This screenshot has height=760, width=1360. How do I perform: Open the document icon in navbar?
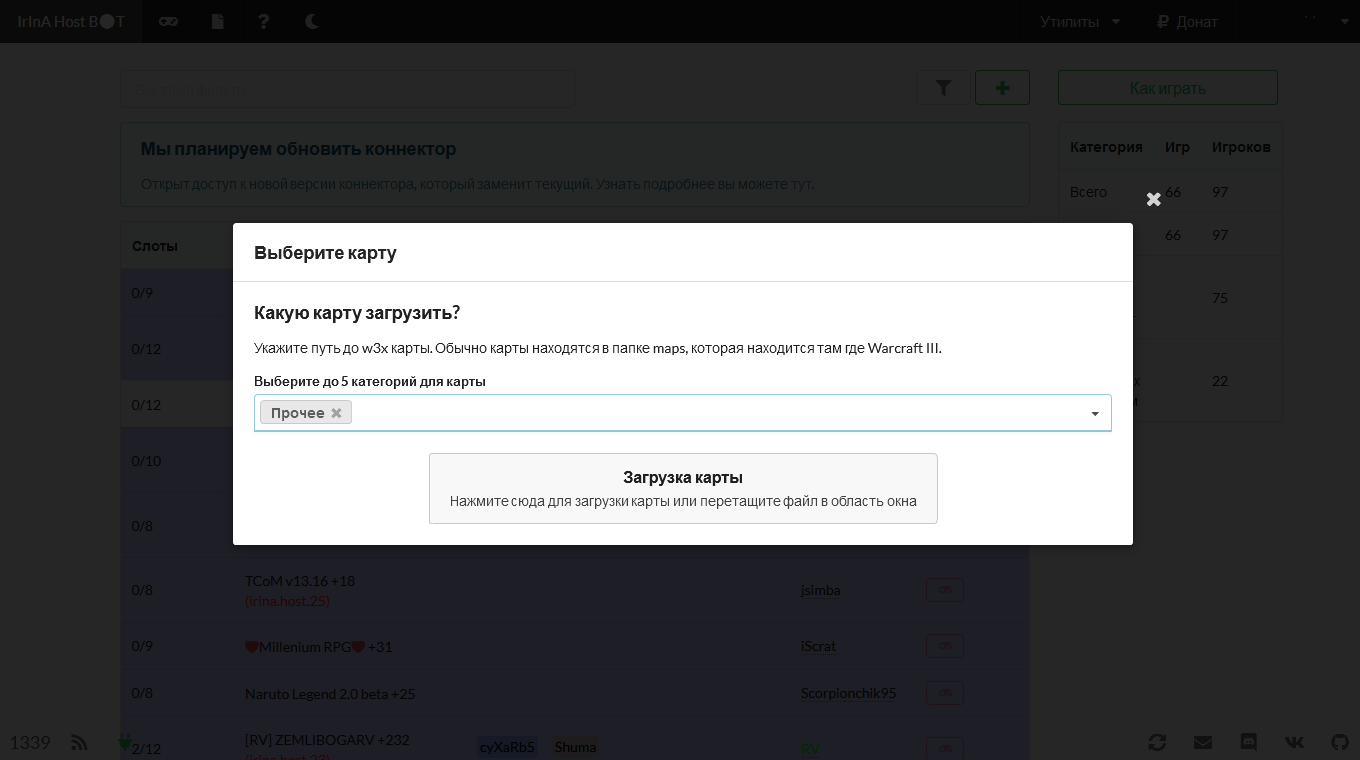tap(218, 21)
